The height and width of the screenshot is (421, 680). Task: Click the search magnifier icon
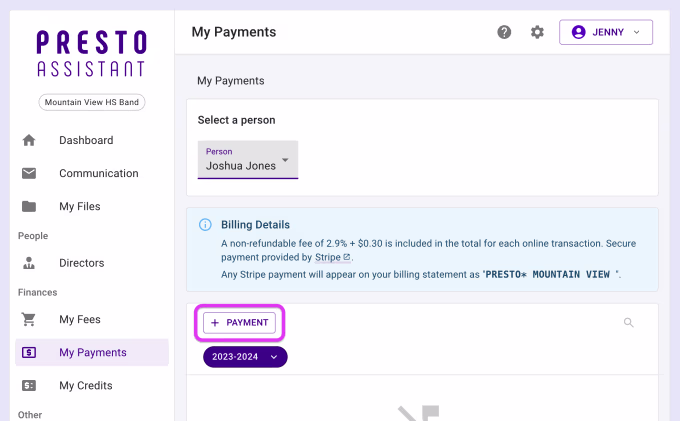coord(629,323)
